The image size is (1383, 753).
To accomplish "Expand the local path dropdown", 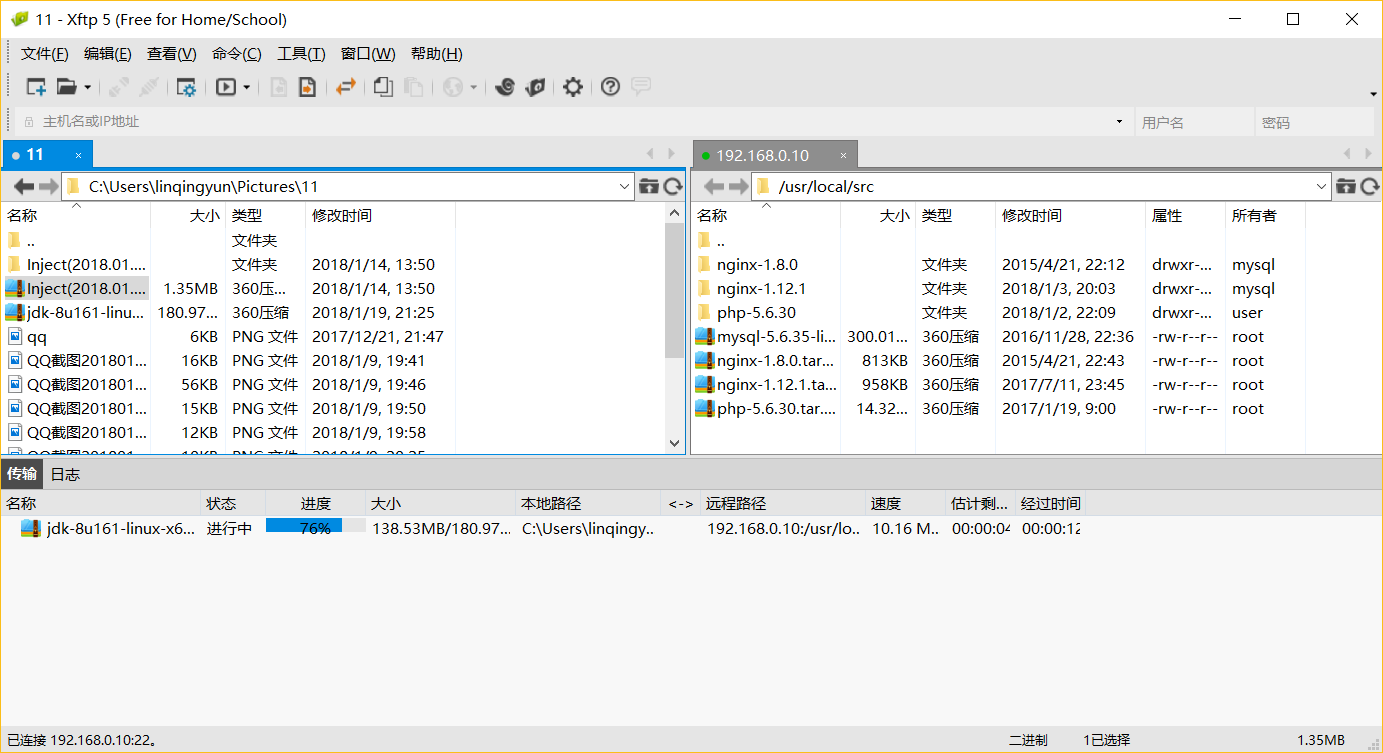I will pyautogui.click(x=625, y=186).
